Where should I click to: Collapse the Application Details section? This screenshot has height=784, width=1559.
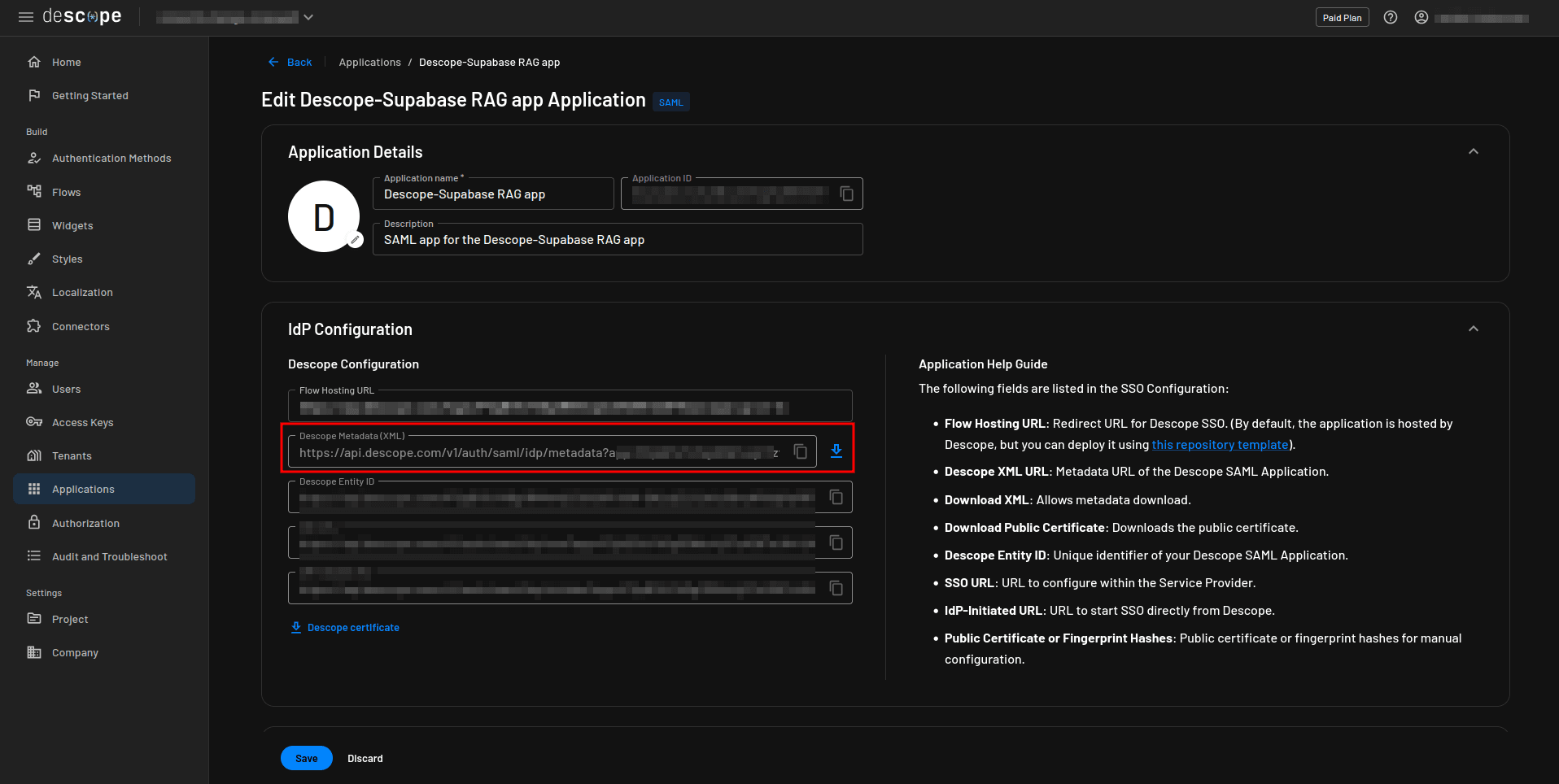pyautogui.click(x=1473, y=152)
